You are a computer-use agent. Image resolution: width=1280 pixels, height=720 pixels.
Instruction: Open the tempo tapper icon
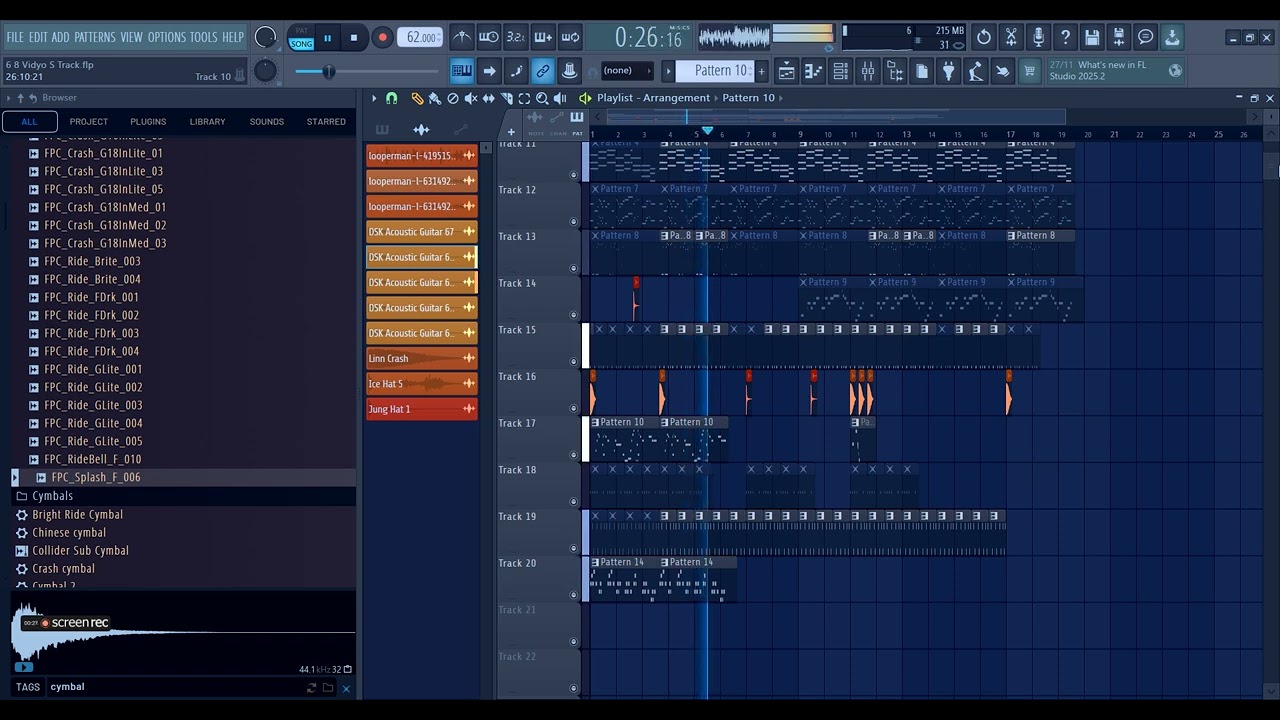tap(976, 71)
